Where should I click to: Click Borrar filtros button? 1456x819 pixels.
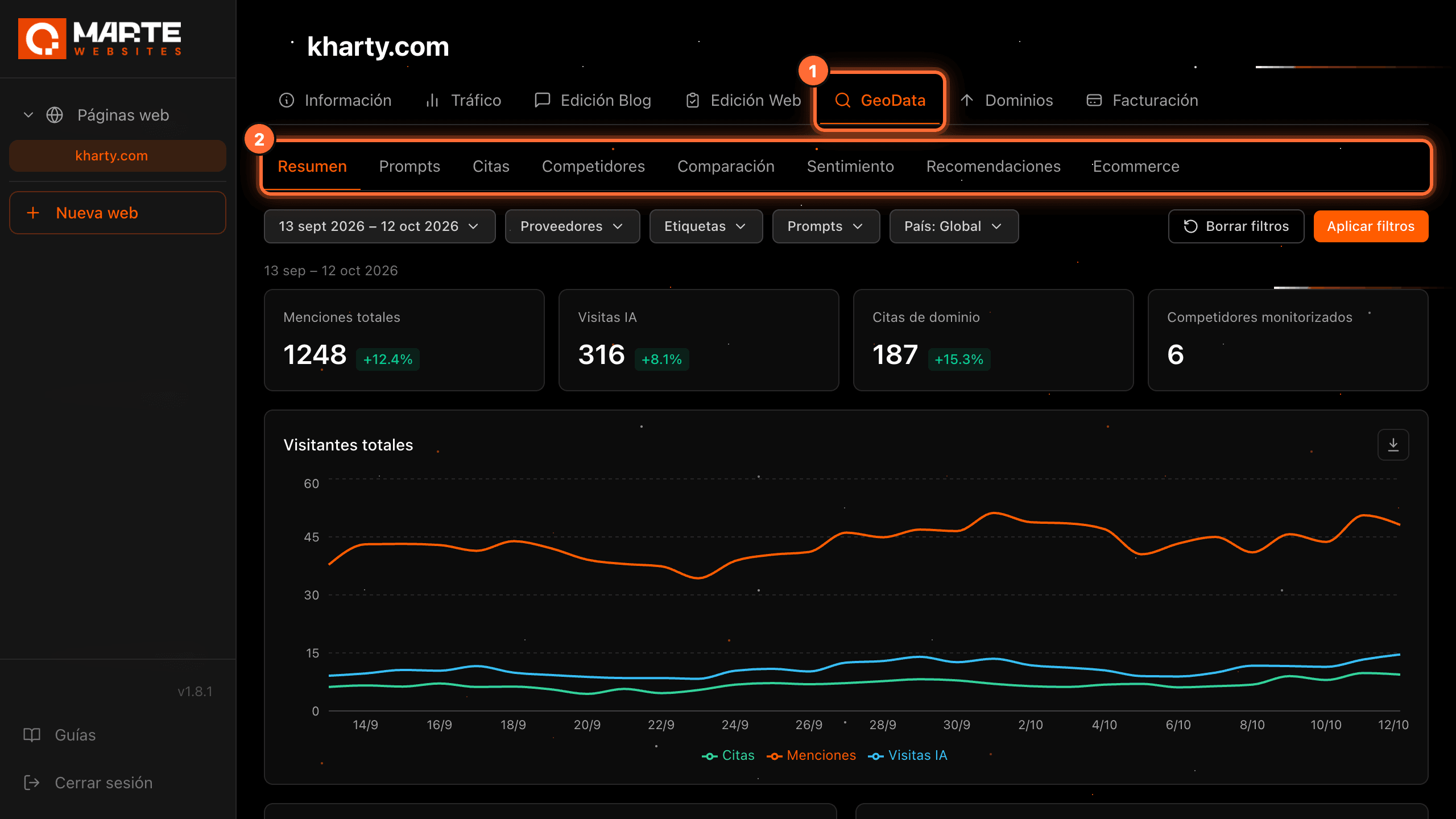[x=1236, y=226]
